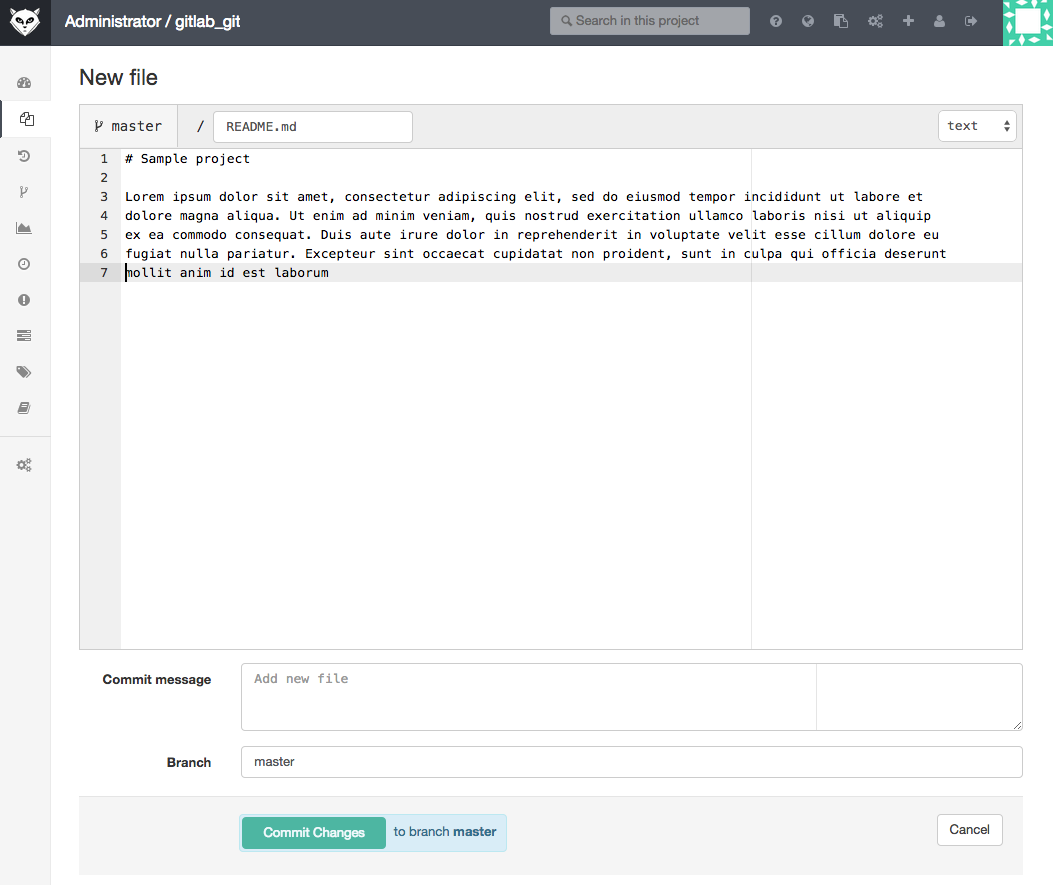The width and height of the screenshot is (1053, 885).
Task: Open network branch icon in sidebar
Action: (24, 192)
